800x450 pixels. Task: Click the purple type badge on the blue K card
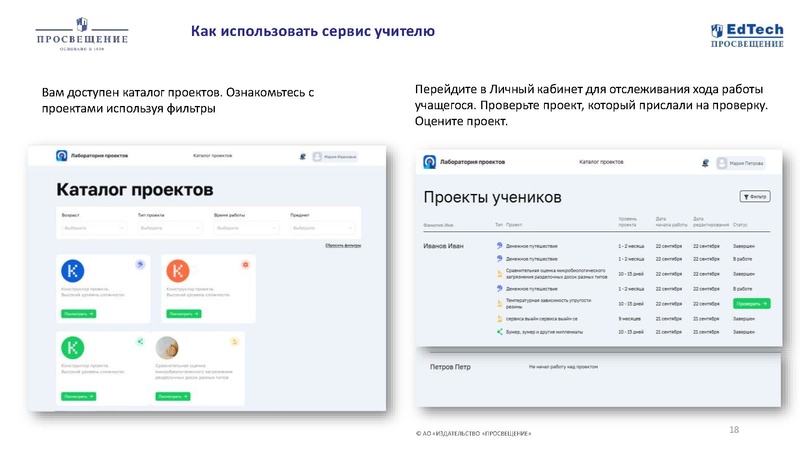click(x=140, y=264)
